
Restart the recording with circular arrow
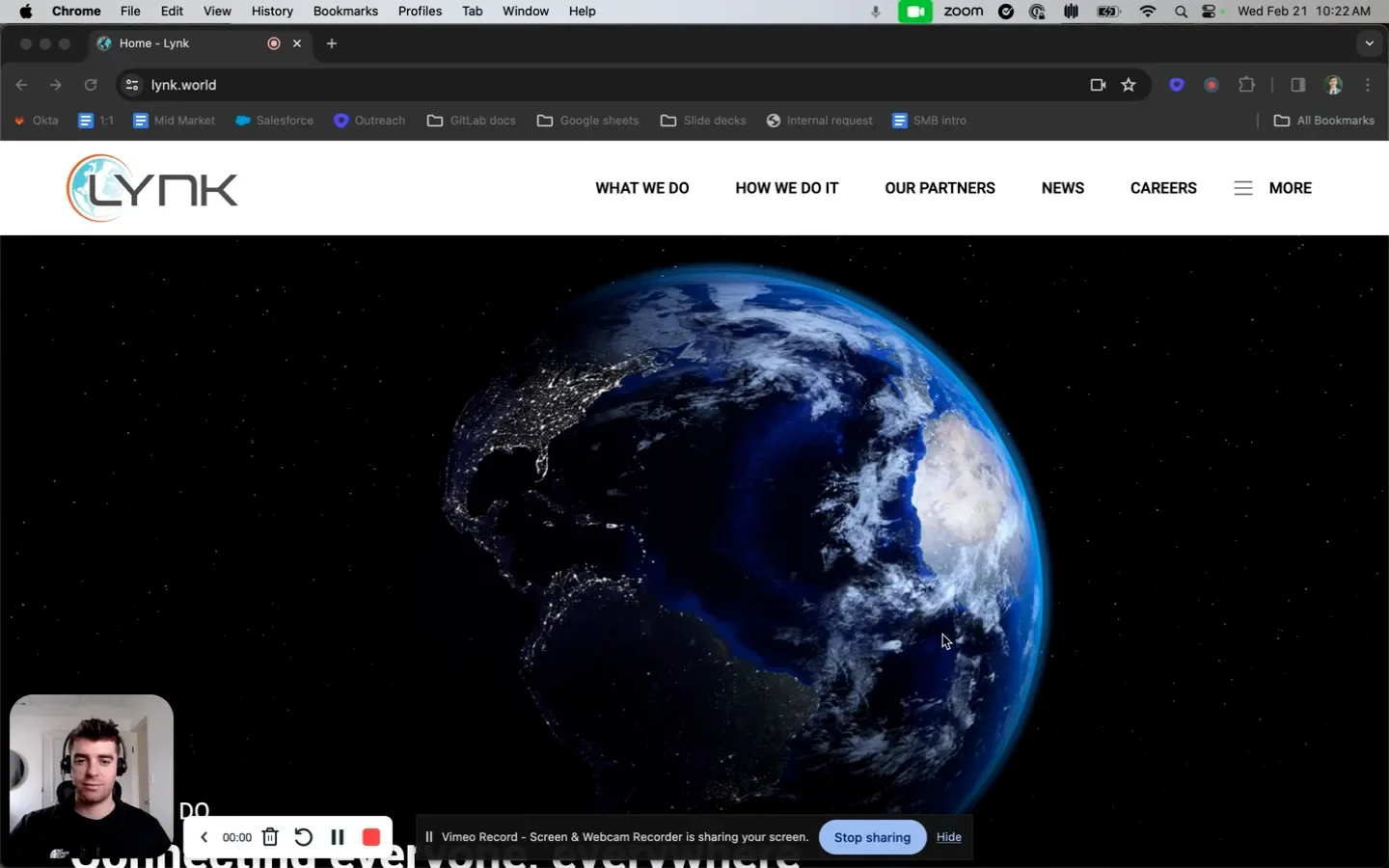coord(304,837)
